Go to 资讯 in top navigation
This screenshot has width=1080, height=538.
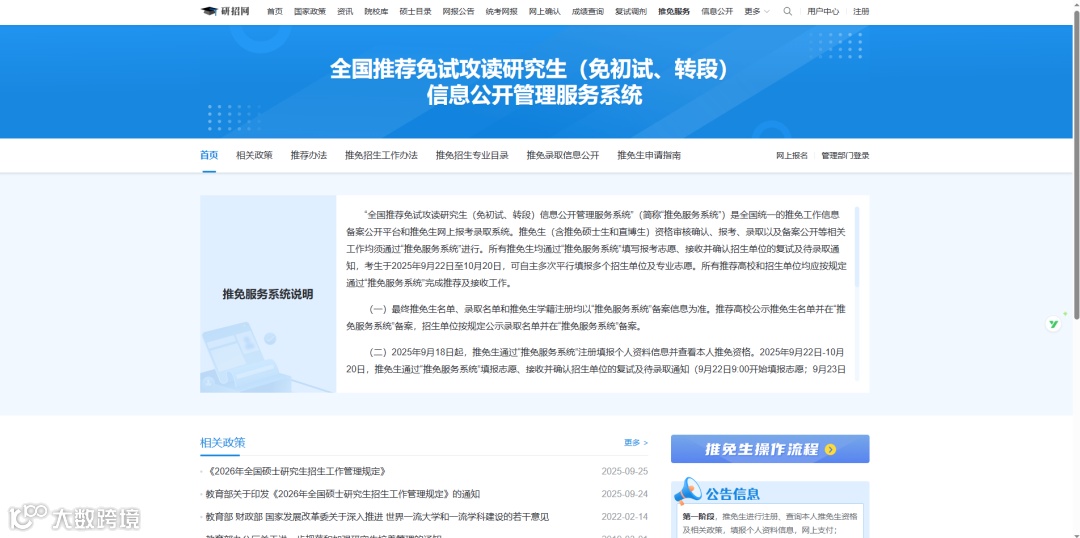[345, 11]
